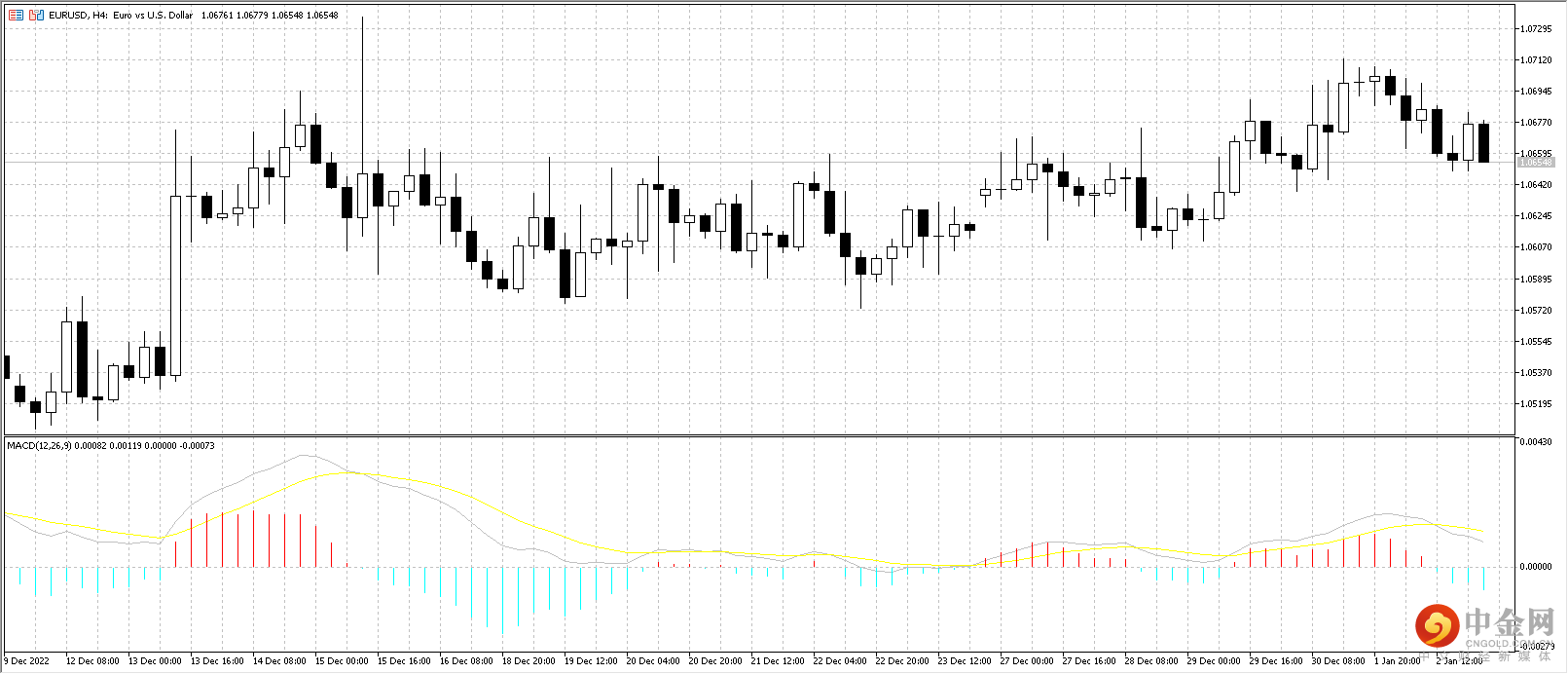
Task: Click the gray current price tag on price axis
Action: tap(1536, 163)
